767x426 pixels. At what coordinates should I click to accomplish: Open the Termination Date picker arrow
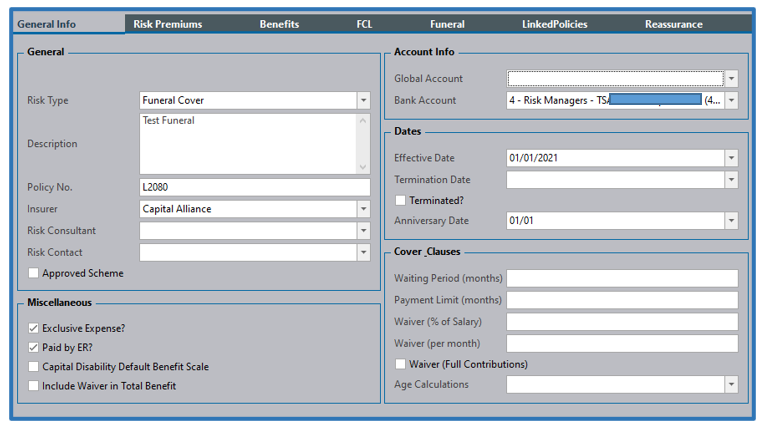(x=731, y=179)
